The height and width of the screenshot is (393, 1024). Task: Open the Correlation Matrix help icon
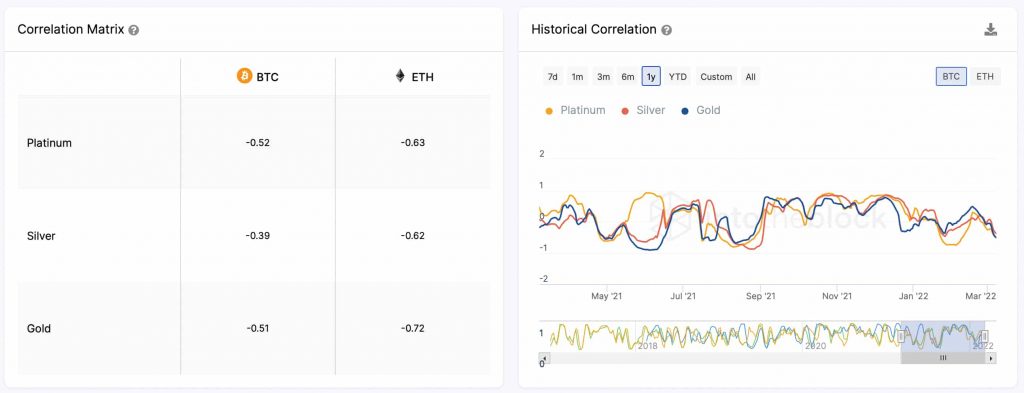pyautogui.click(x=134, y=30)
